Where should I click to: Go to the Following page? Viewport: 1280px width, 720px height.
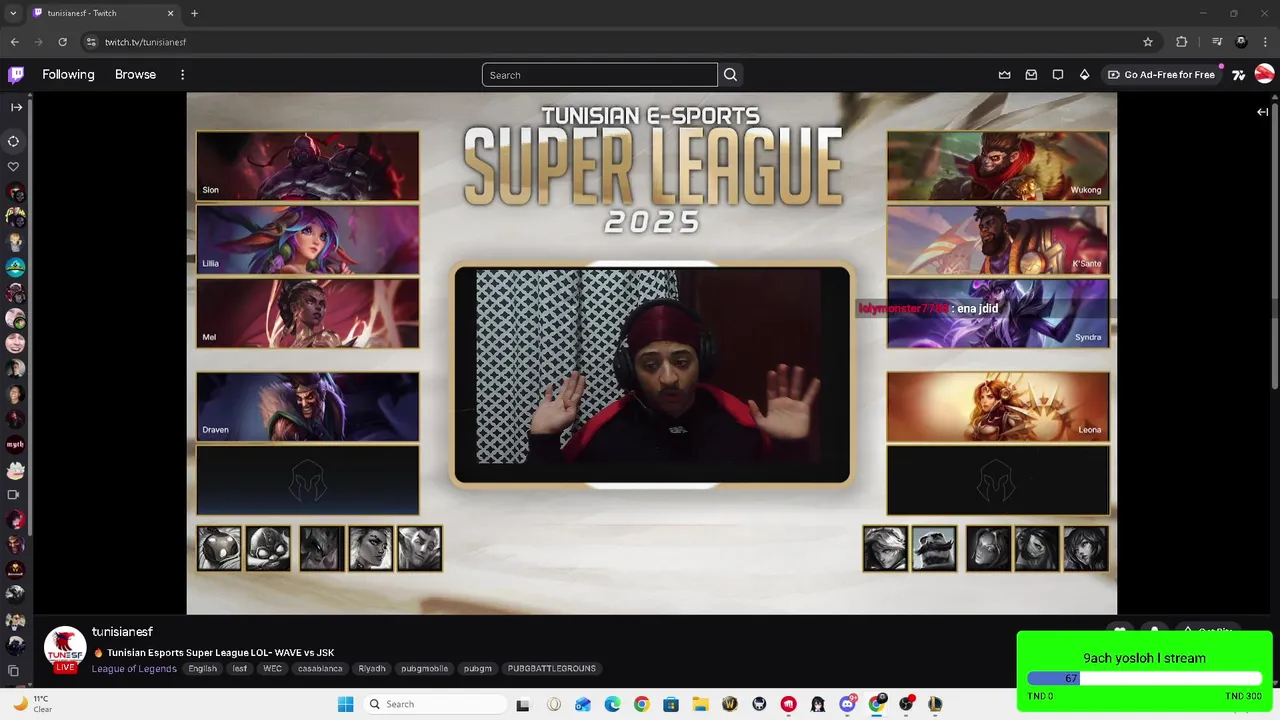tap(68, 75)
